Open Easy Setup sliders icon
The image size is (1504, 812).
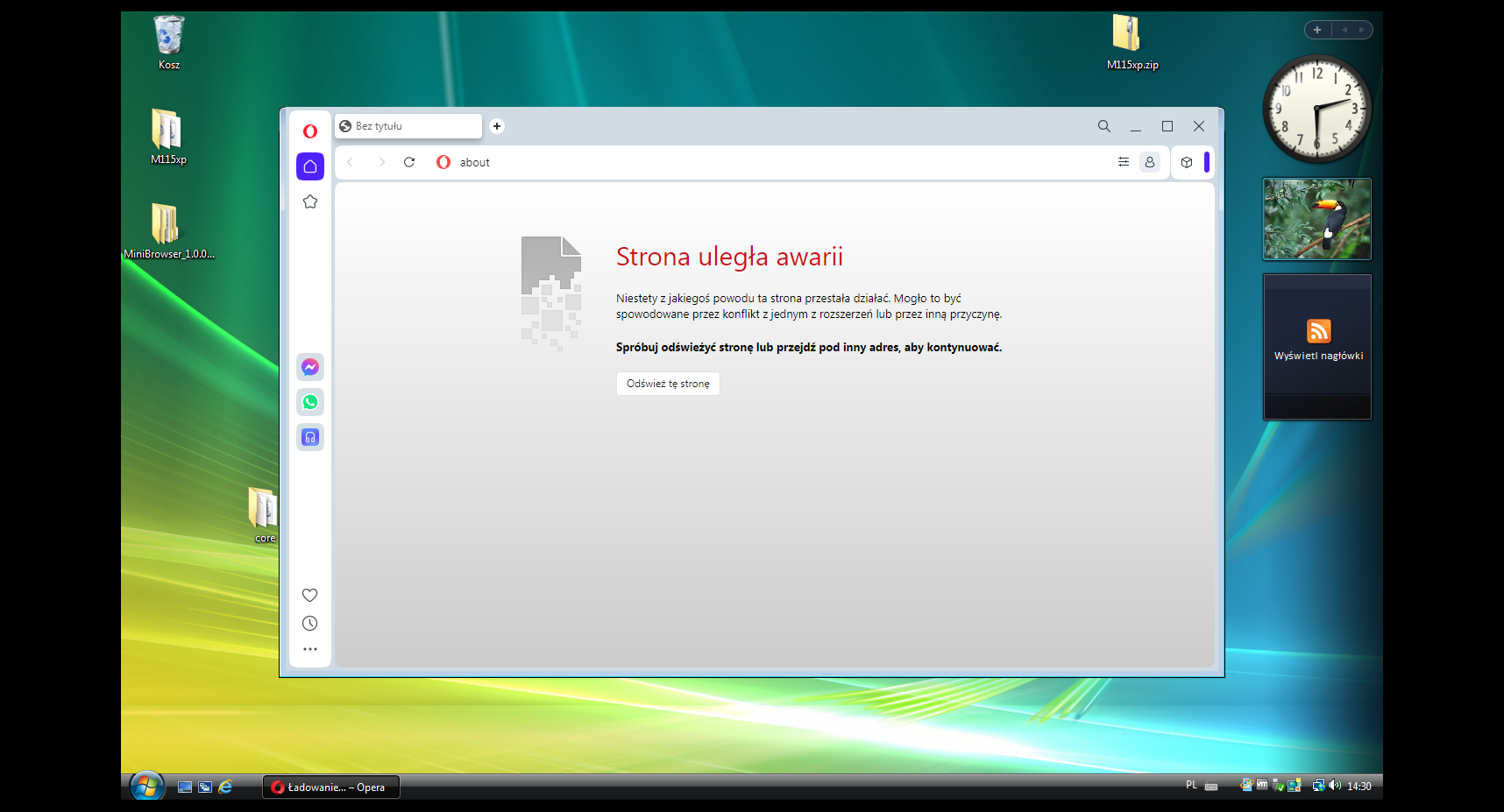pos(1124,162)
